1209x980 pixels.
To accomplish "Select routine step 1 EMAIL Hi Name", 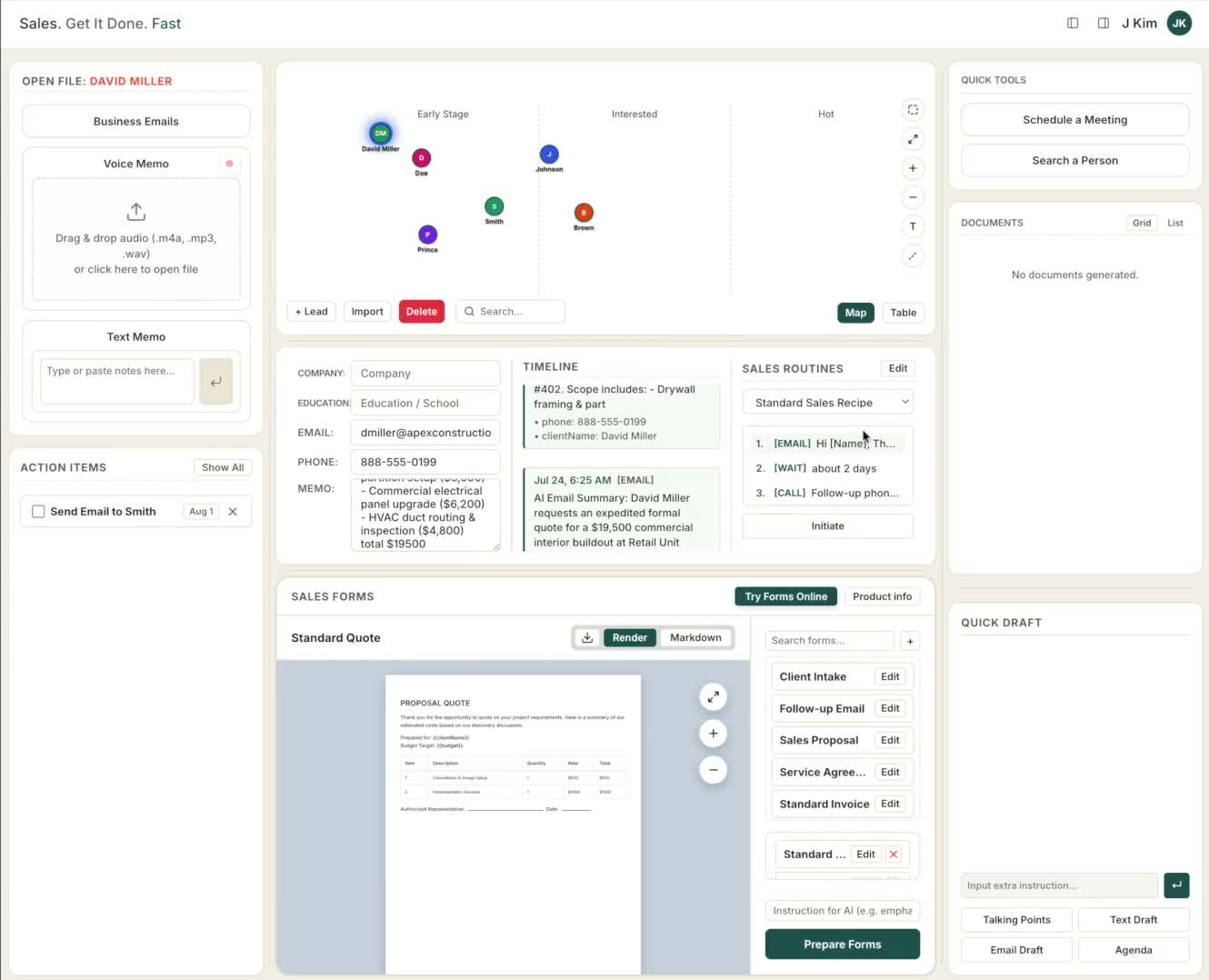I will pyautogui.click(x=826, y=444).
